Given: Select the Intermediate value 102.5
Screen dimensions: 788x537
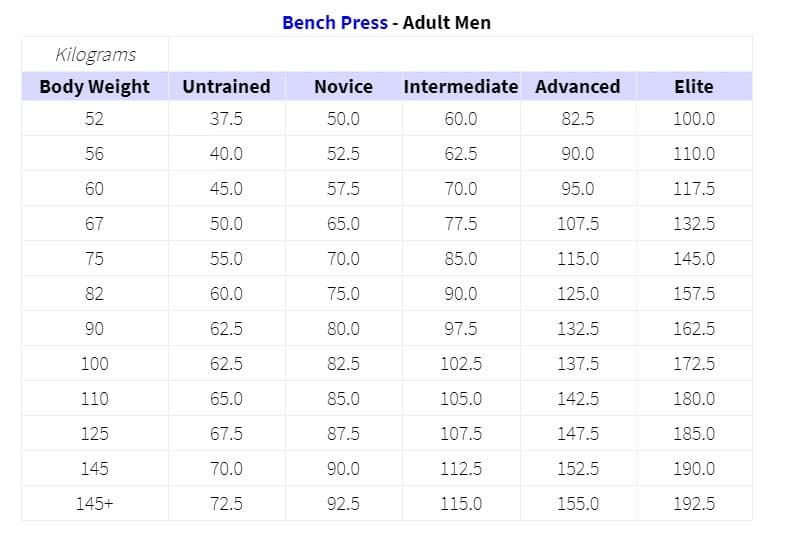Looking at the screenshot, I should tap(461, 363).
